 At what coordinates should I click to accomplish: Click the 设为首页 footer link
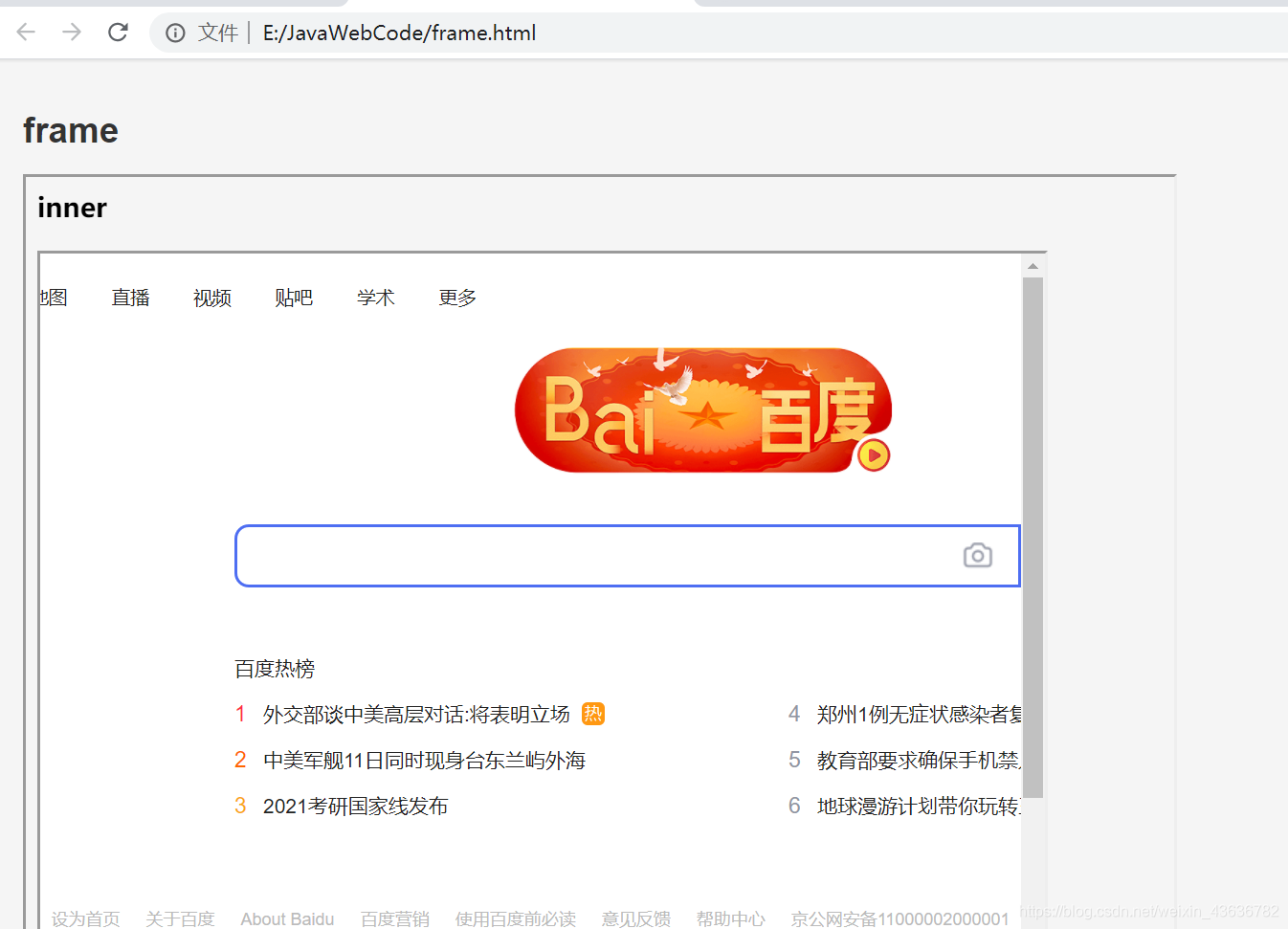86,918
